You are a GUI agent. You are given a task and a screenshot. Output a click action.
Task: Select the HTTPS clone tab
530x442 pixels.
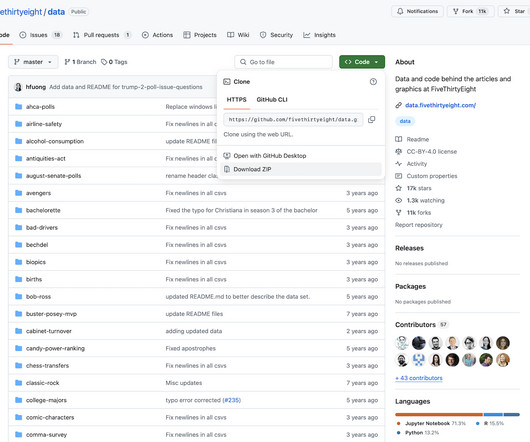[x=236, y=100]
